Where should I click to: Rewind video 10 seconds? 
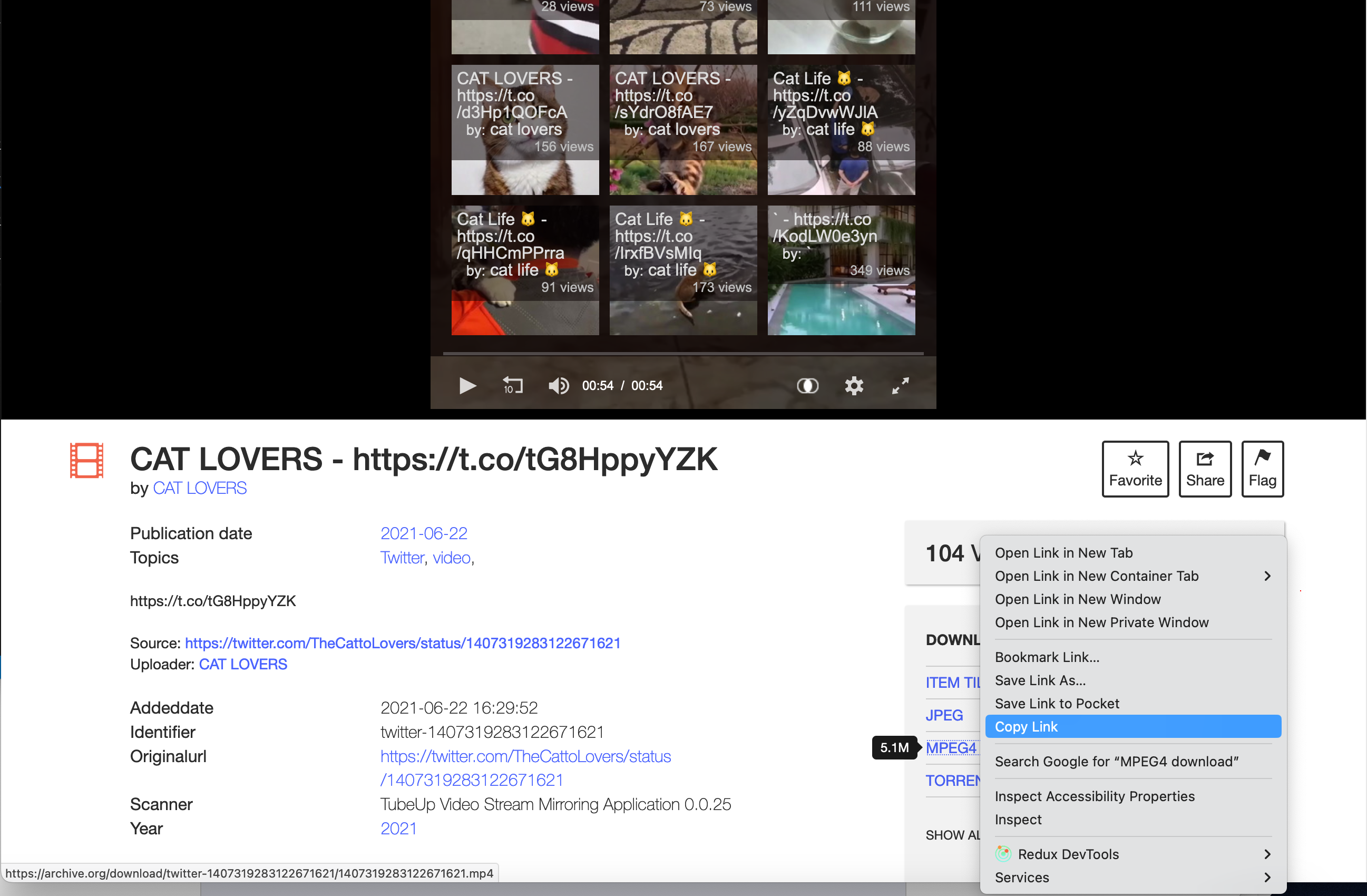point(512,385)
